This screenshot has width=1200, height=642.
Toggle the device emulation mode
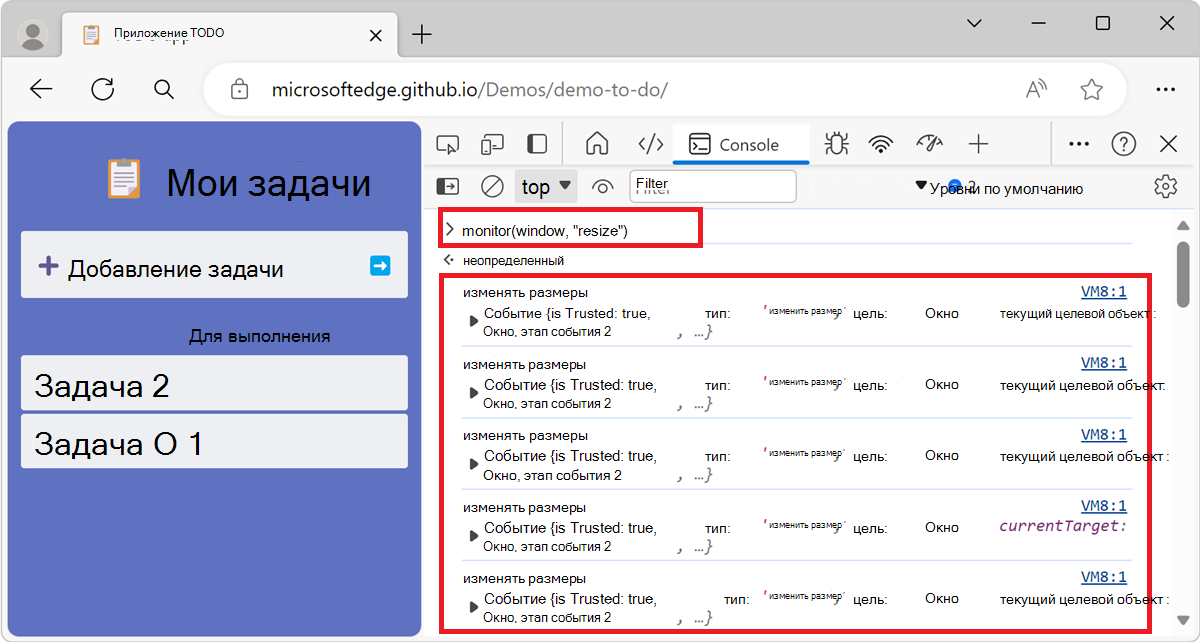click(492, 143)
